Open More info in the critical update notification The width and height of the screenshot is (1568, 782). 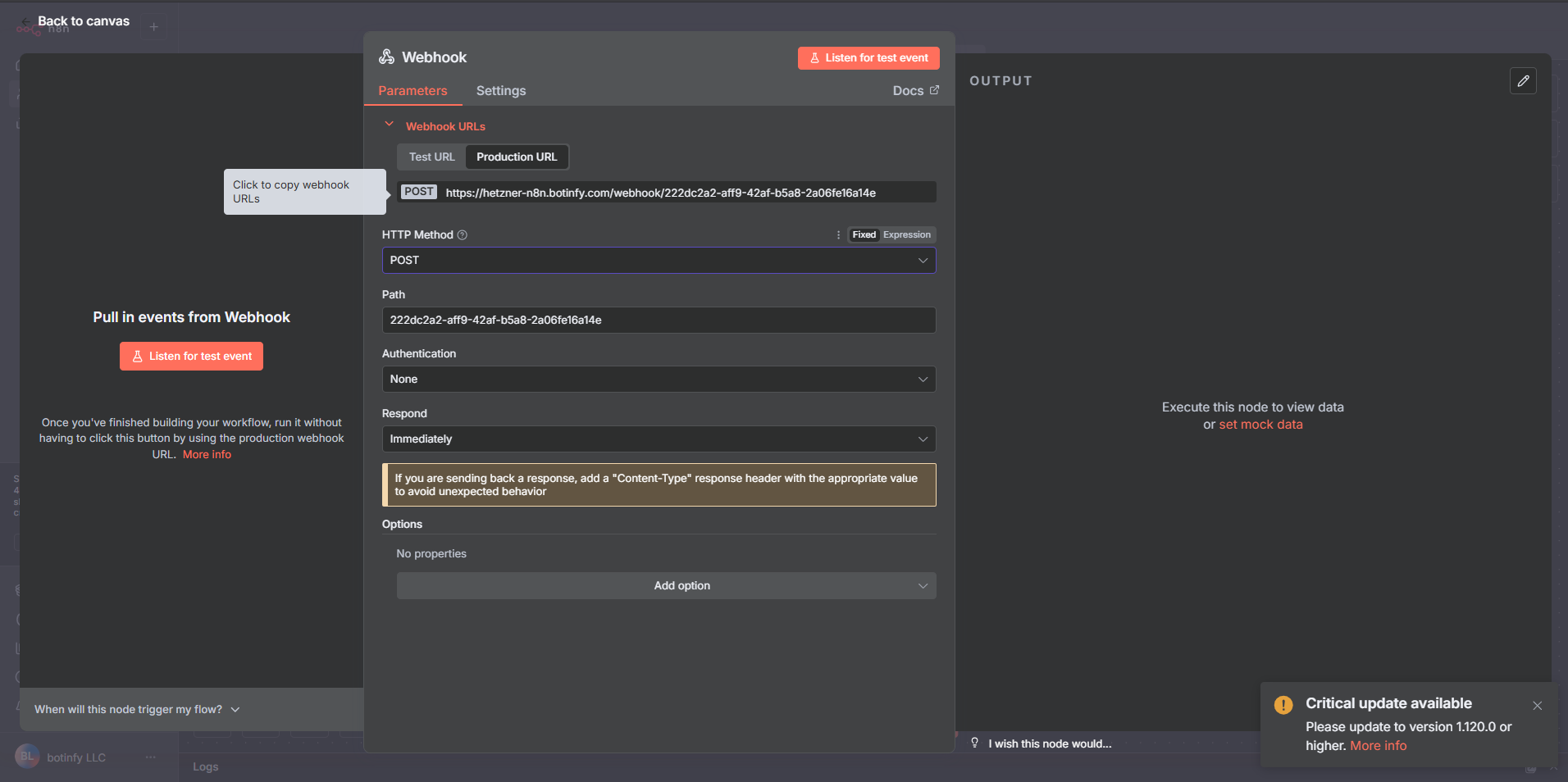1378,745
